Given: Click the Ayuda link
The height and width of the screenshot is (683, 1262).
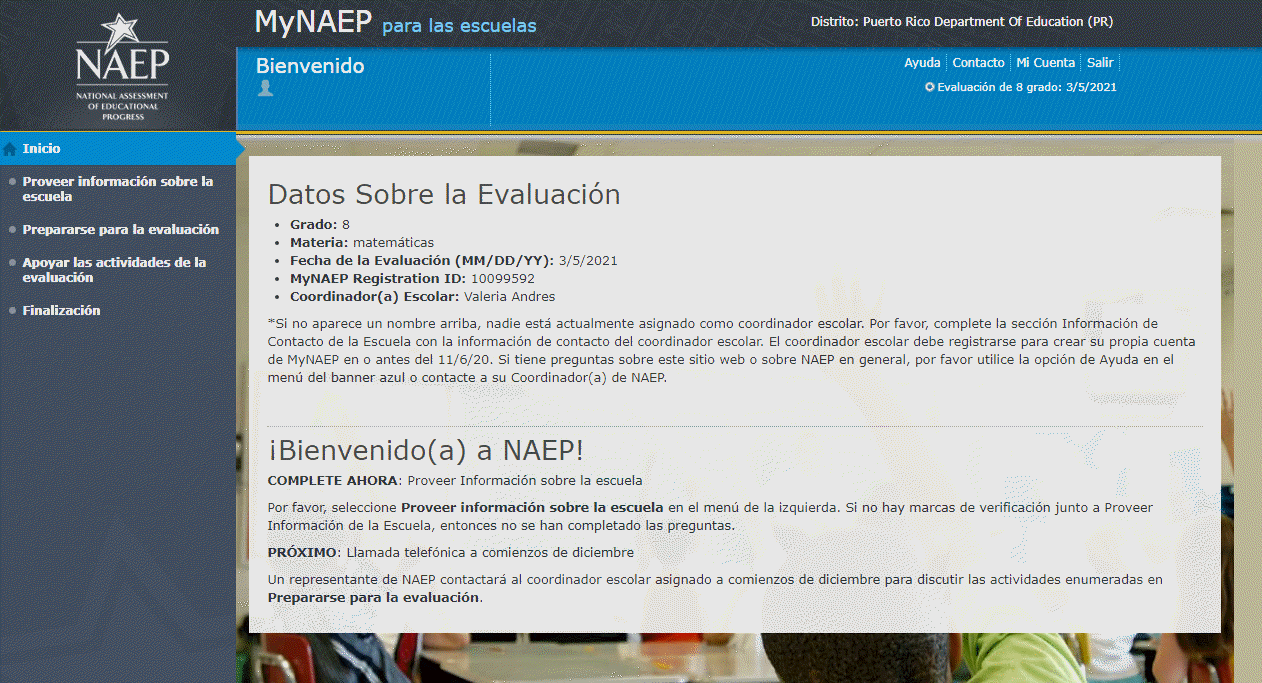Looking at the screenshot, I should [x=922, y=62].
